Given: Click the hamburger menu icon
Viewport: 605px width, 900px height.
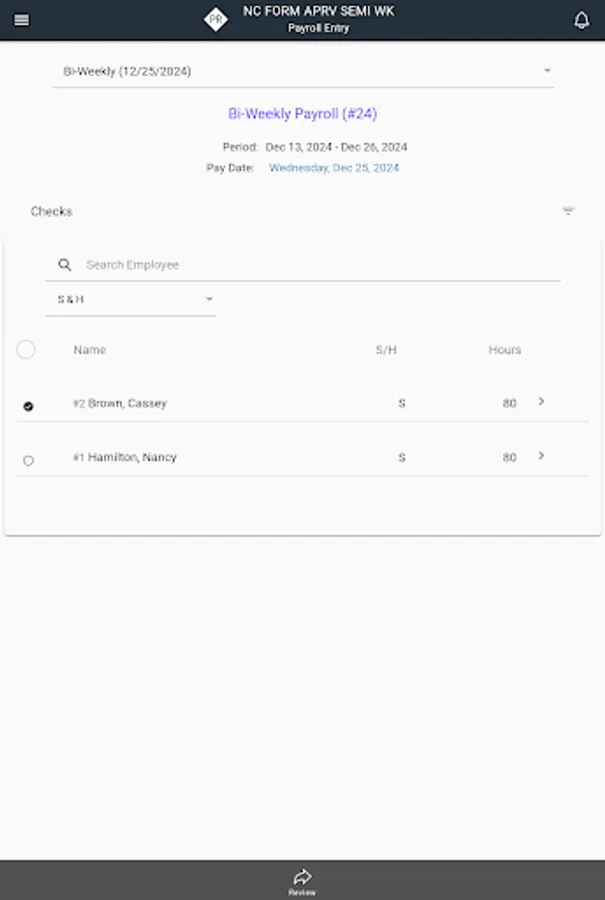Looking at the screenshot, I should 20,19.
